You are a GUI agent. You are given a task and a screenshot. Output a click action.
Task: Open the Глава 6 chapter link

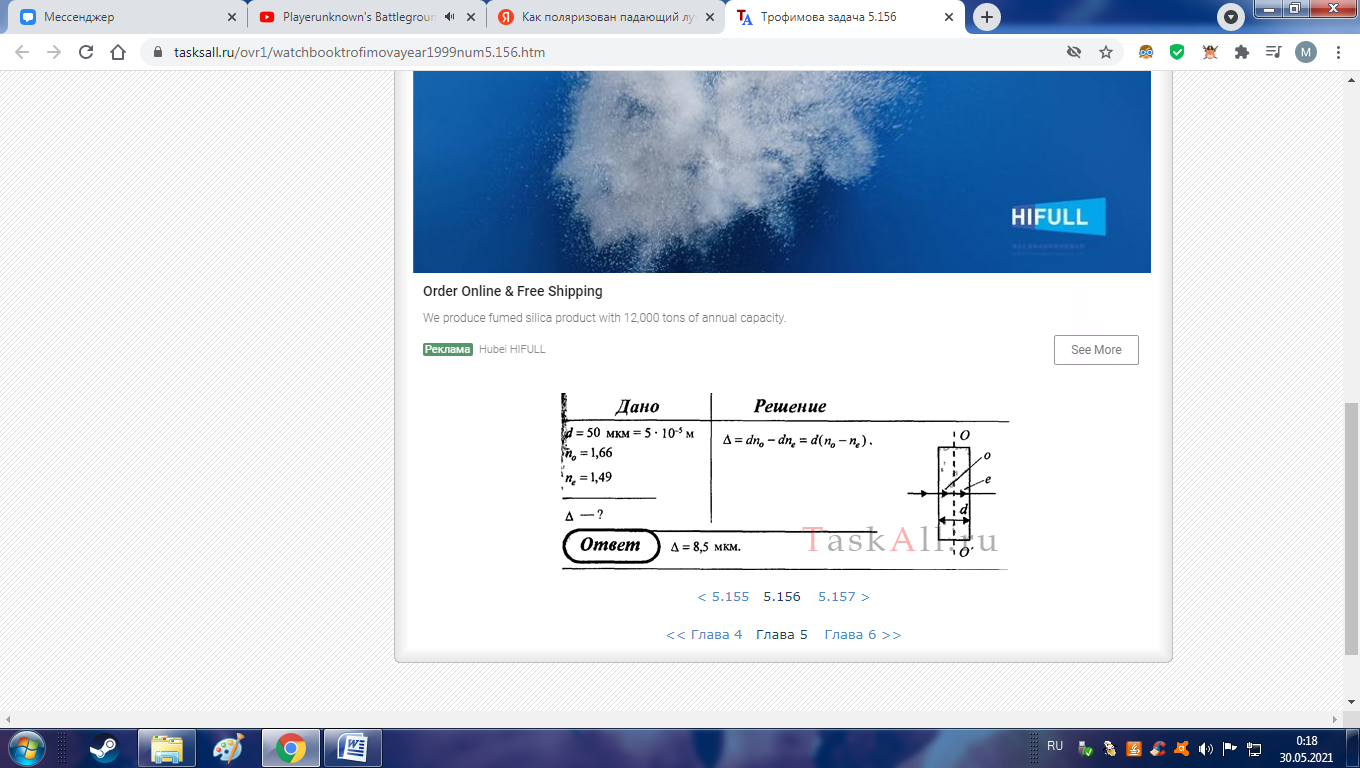click(862, 635)
